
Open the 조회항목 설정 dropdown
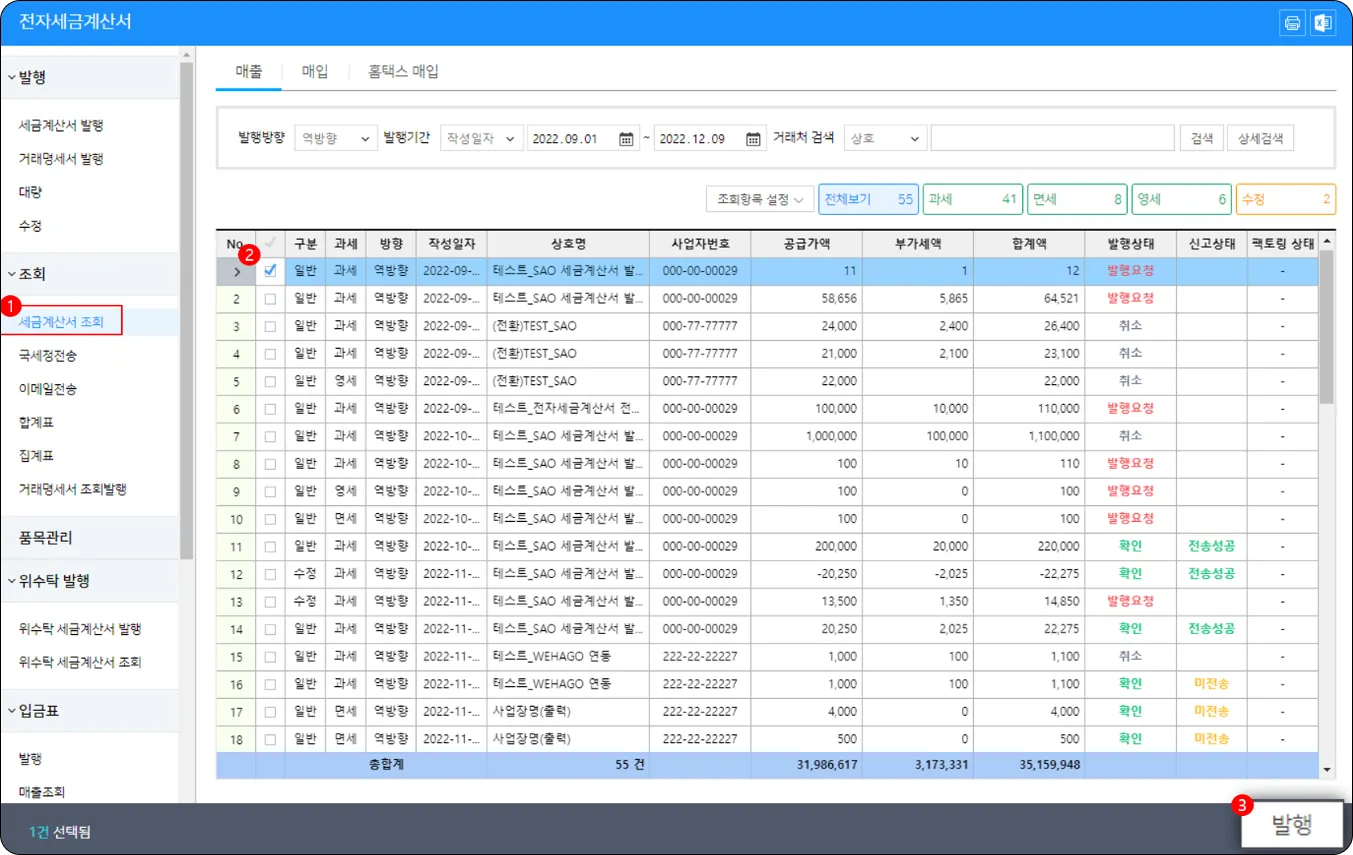(x=760, y=200)
